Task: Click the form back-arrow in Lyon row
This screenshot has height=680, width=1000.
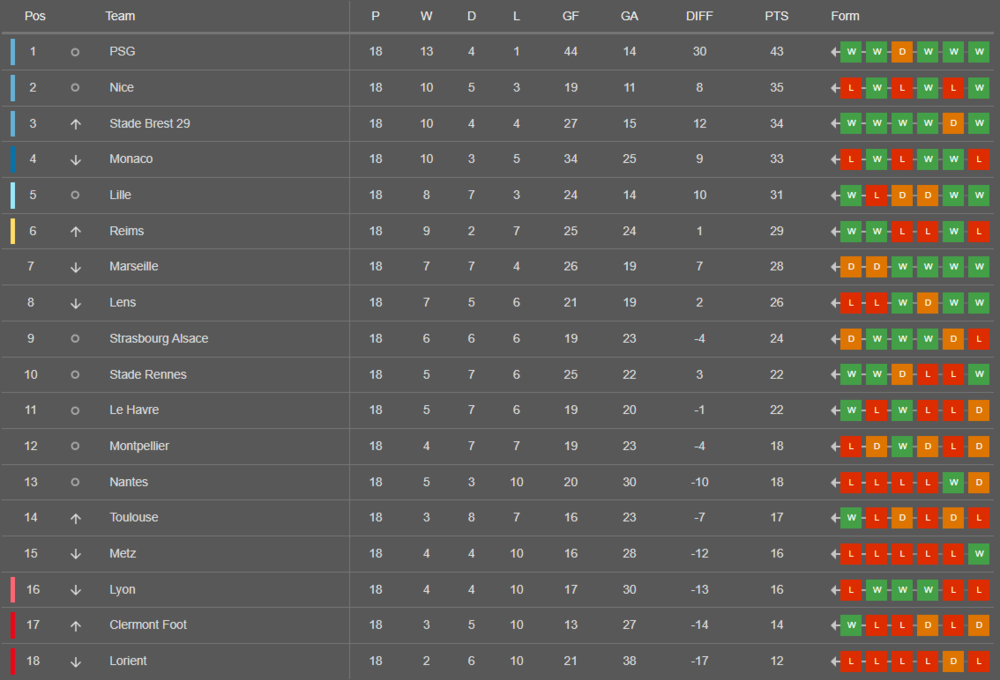Action: coord(834,590)
